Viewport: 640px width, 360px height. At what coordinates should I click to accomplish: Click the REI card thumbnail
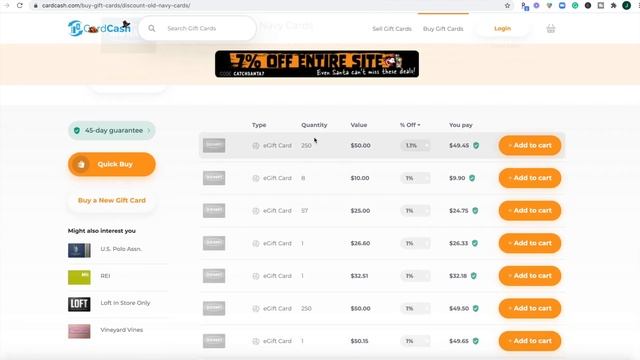79,277
